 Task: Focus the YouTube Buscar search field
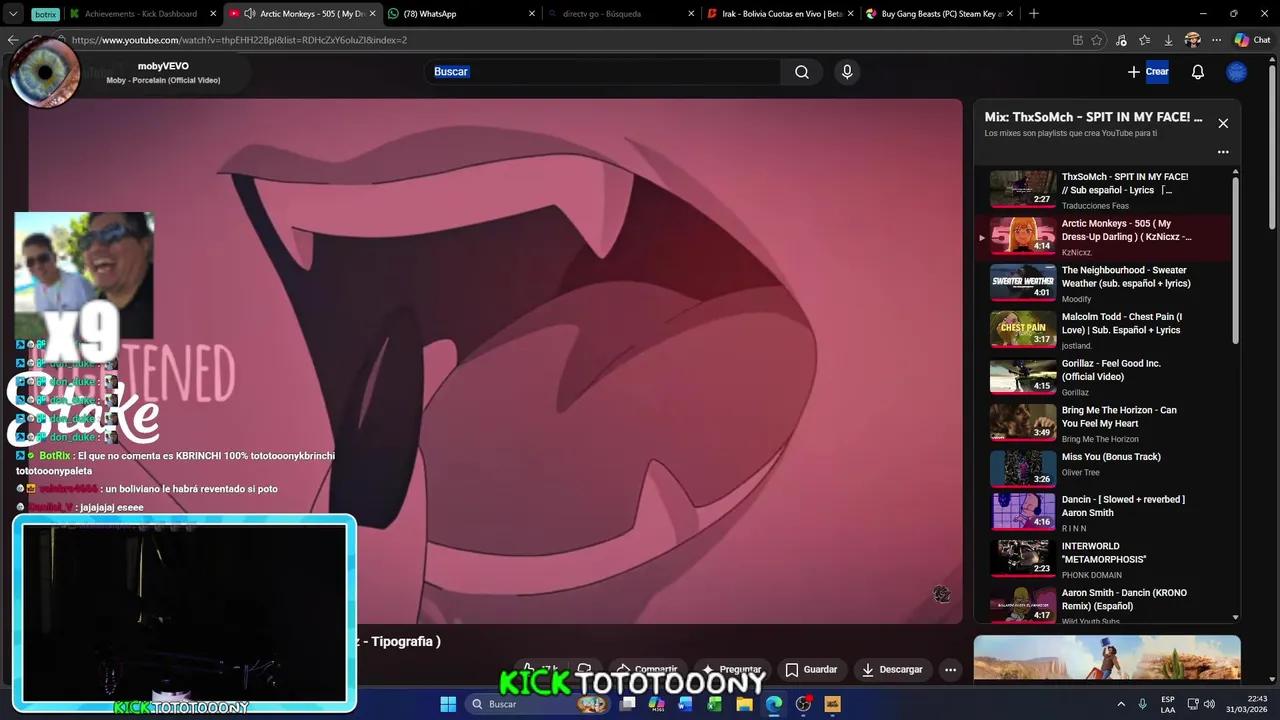pyautogui.click(x=602, y=72)
